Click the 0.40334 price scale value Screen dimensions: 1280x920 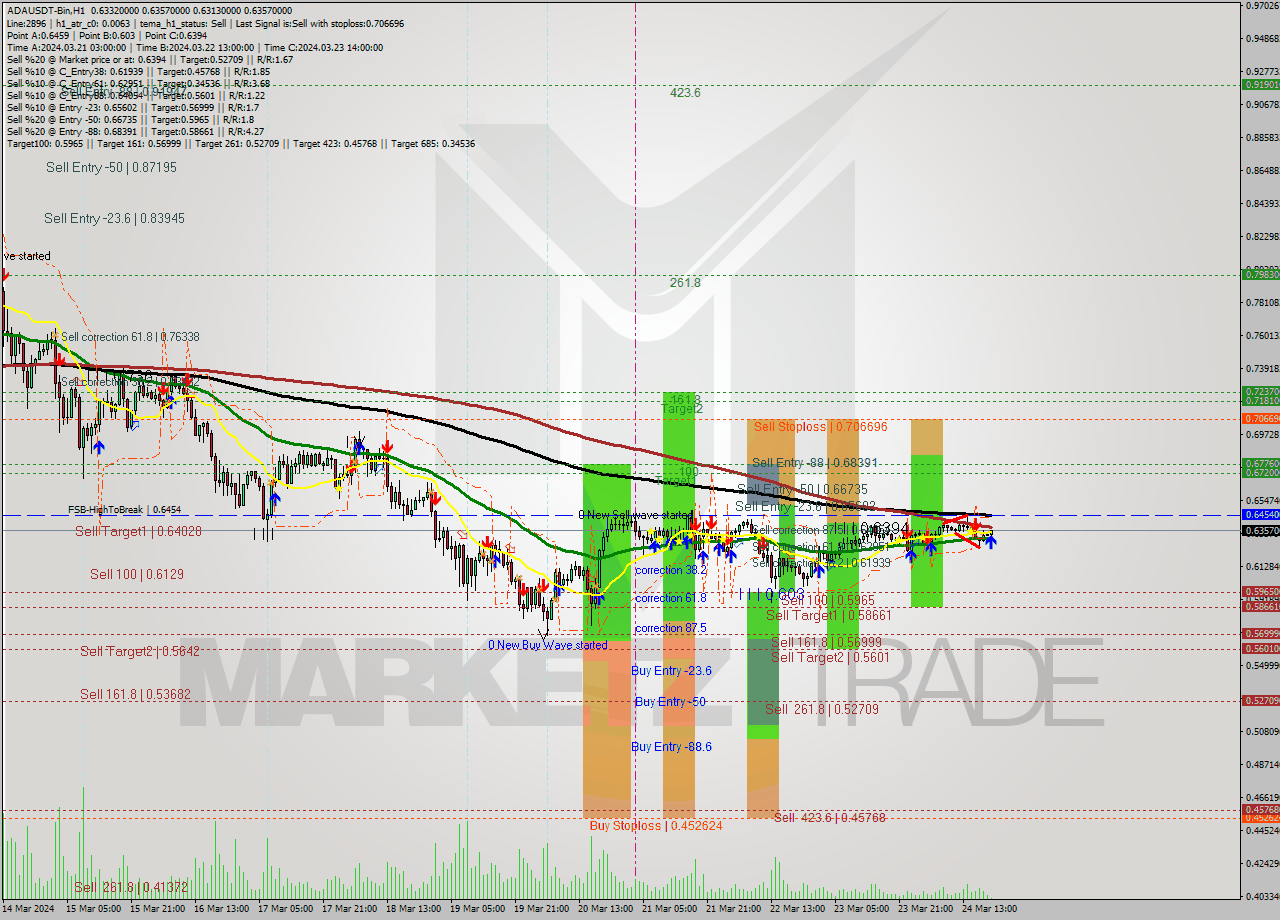click(x=1261, y=895)
